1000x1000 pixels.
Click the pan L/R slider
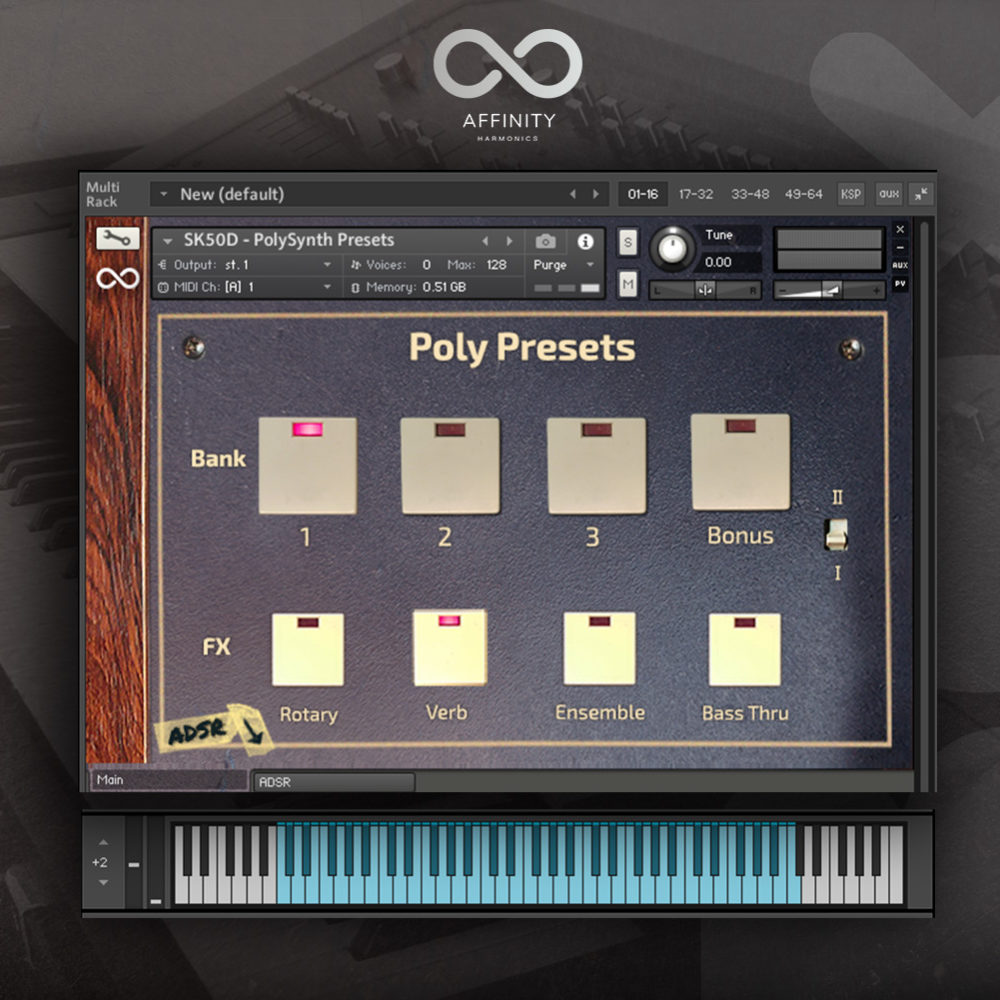[705, 291]
